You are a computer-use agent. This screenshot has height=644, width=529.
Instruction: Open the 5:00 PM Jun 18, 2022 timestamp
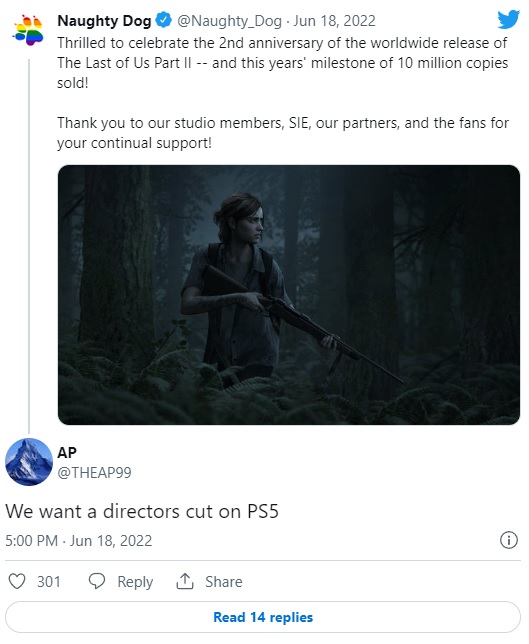[x=78, y=540]
